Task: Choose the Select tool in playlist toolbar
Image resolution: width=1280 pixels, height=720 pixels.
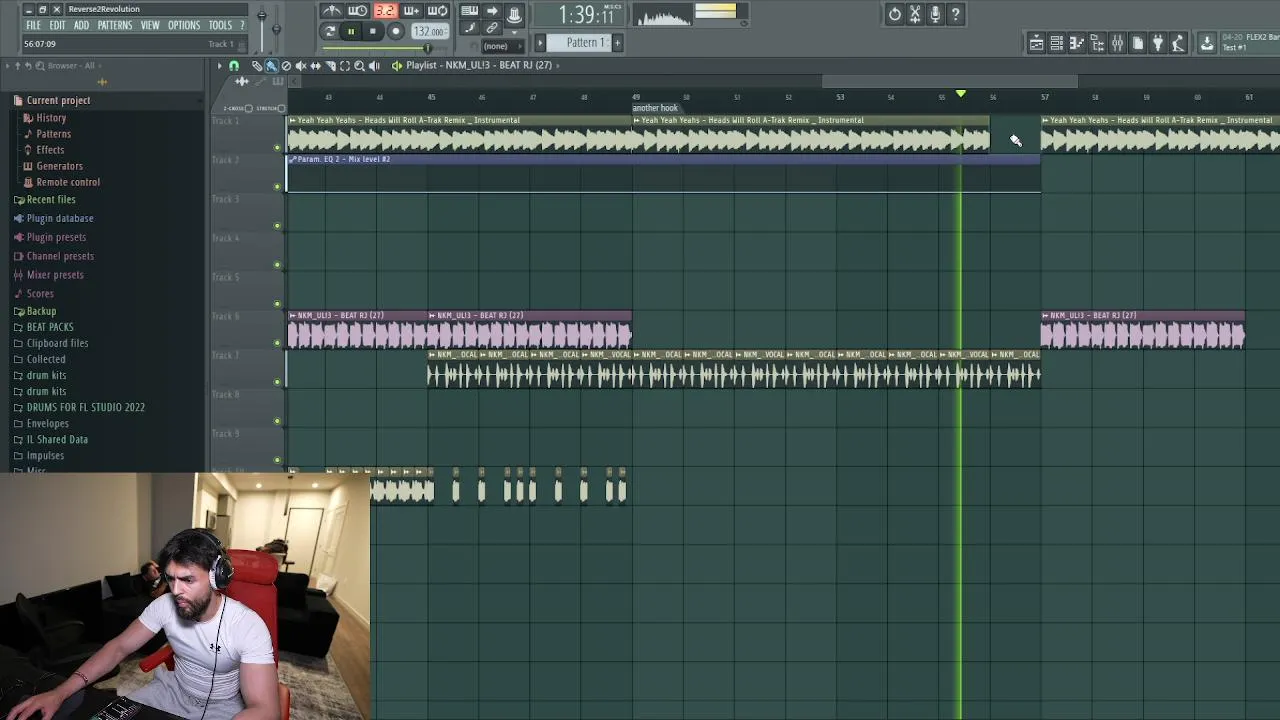Action: coord(345,65)
